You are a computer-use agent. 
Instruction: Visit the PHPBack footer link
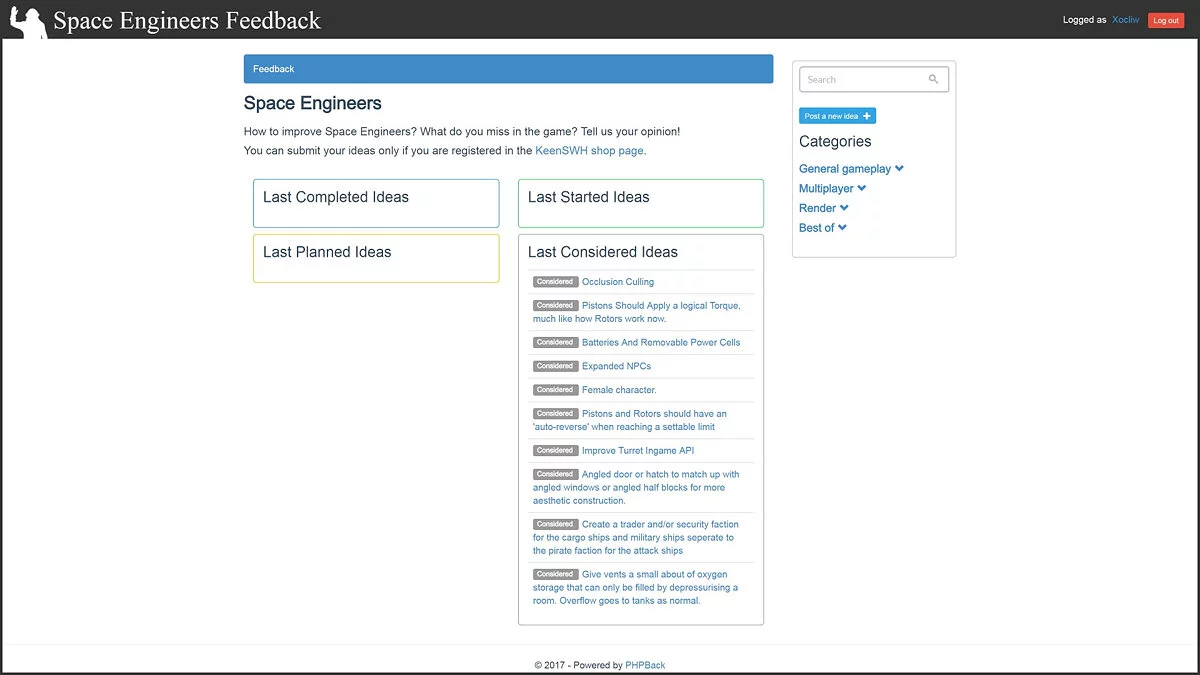tap(645, 665)
